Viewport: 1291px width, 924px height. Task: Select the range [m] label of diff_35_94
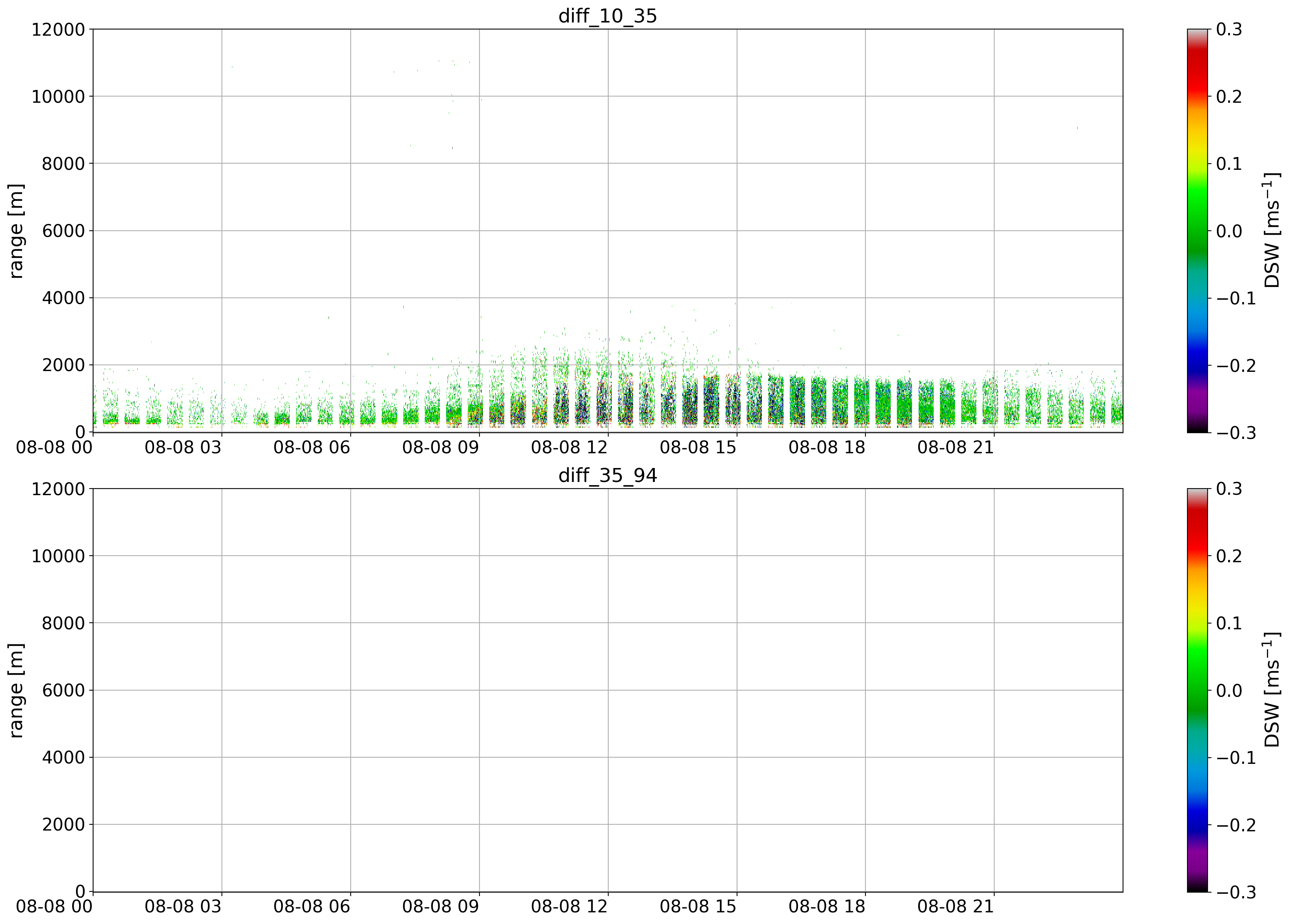pyautogui.click(x=16, y=690)
